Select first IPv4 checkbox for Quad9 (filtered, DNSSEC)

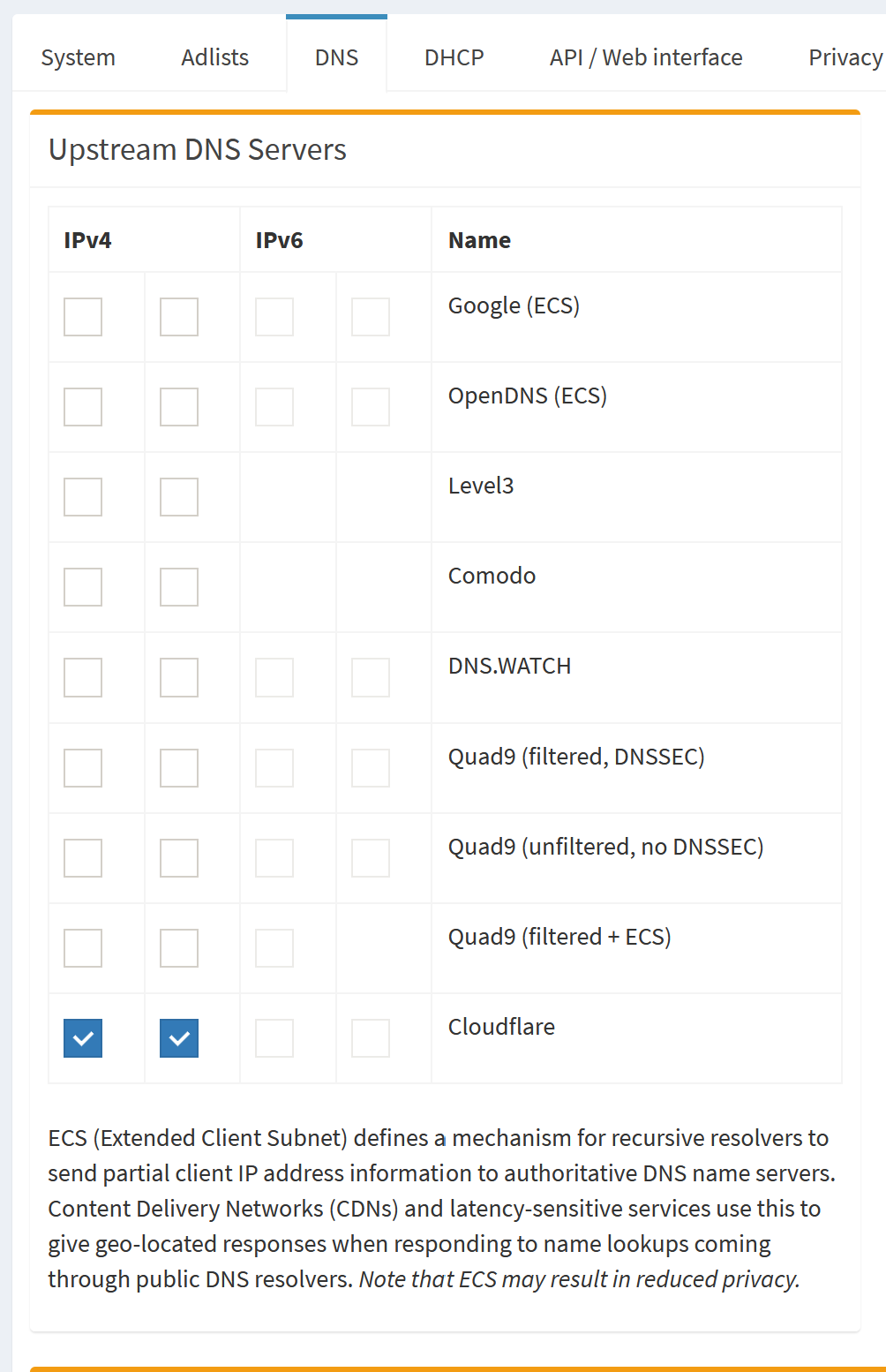coord(83,768)
